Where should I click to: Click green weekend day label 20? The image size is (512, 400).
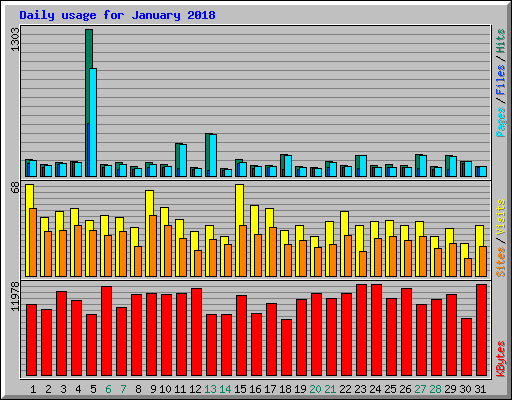tap(315, 389)
